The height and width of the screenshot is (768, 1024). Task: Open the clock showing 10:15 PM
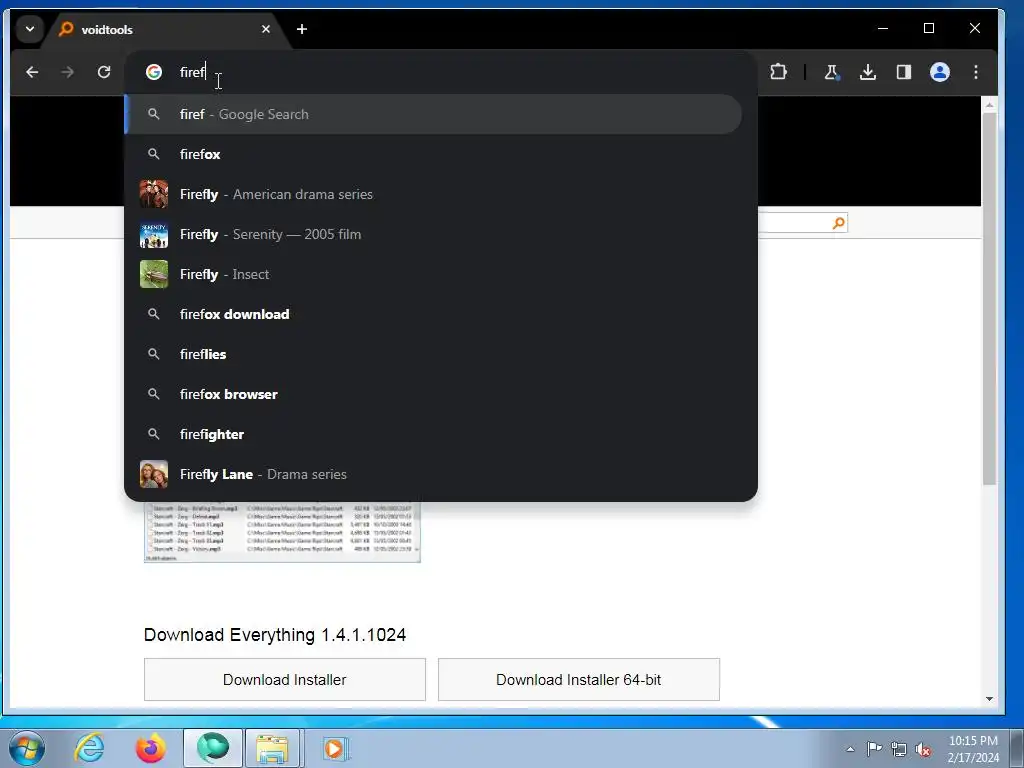pos(973,749)
